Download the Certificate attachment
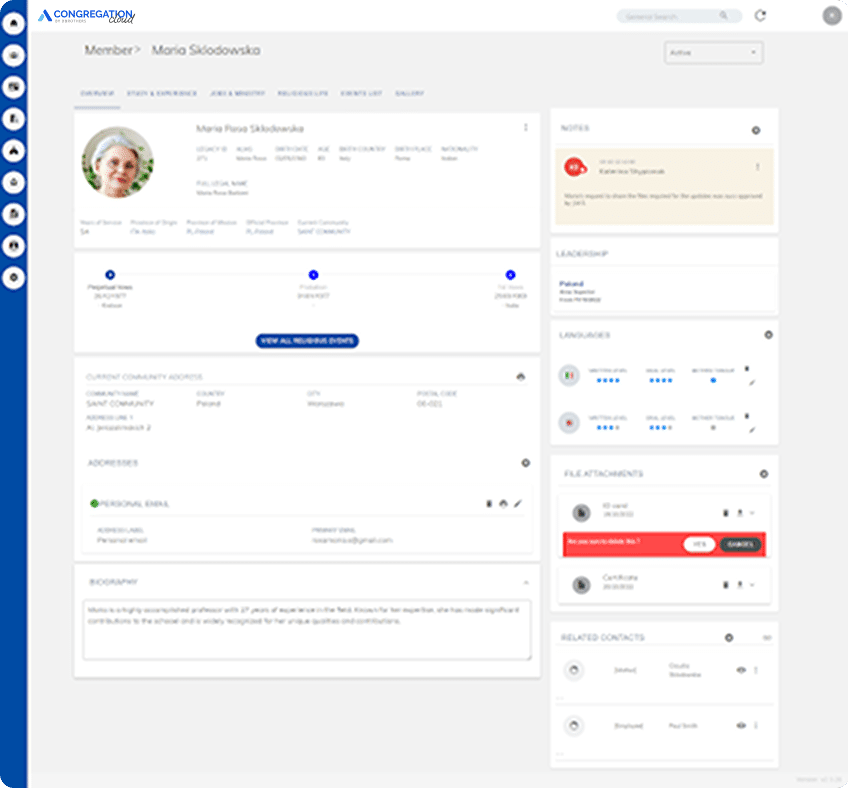The height and width of the screenshot is (788, 850). click(740, 585)
